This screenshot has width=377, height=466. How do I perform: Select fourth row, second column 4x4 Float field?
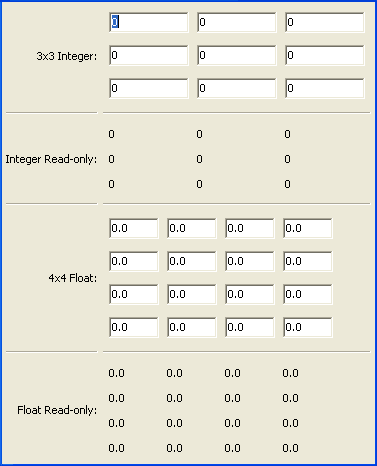pos(192,327)
